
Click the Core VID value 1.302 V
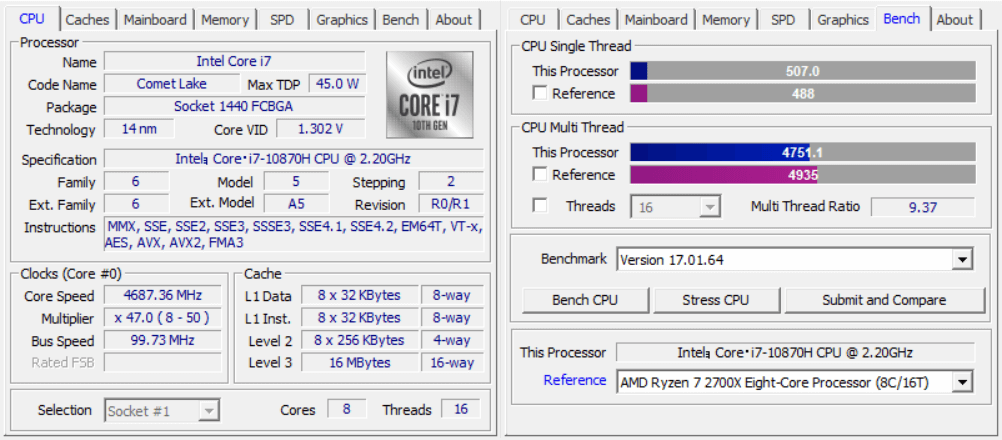click(321, 128)
